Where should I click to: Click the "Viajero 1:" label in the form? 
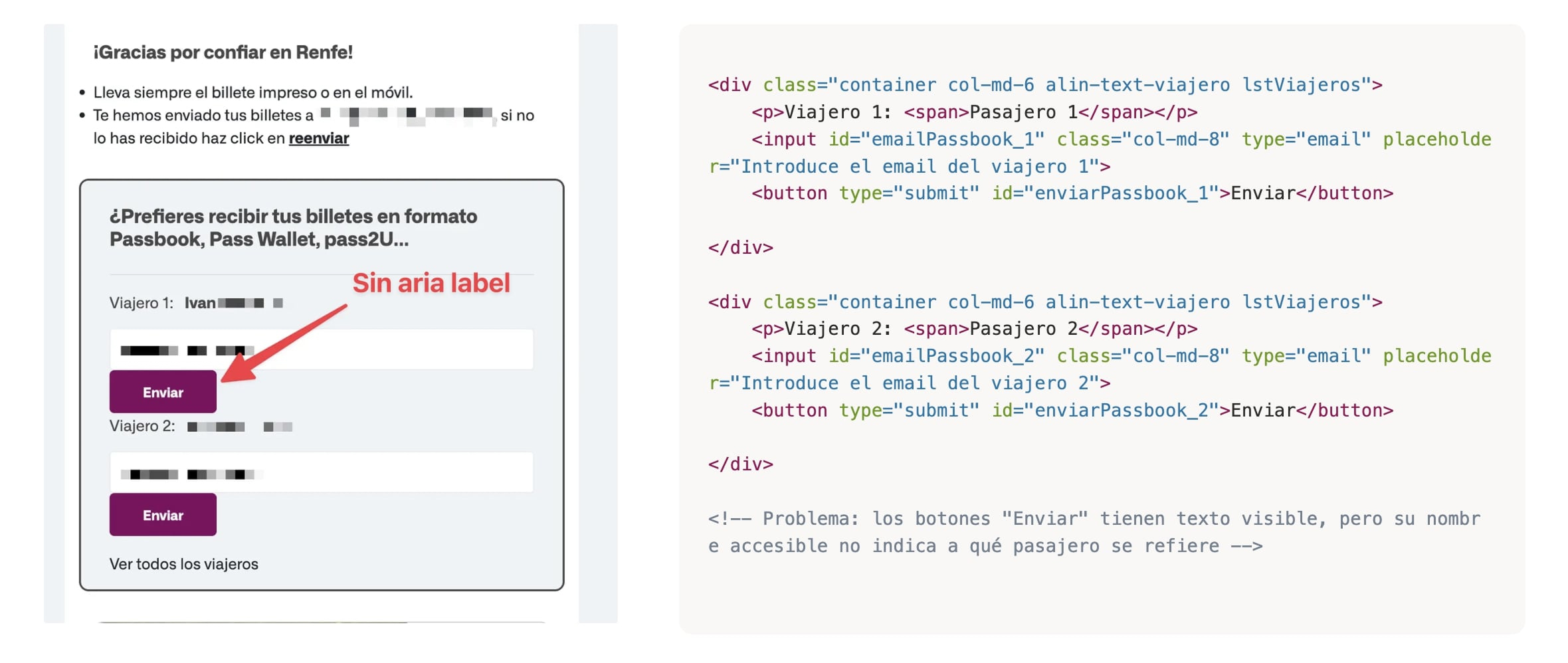[141, 303]
